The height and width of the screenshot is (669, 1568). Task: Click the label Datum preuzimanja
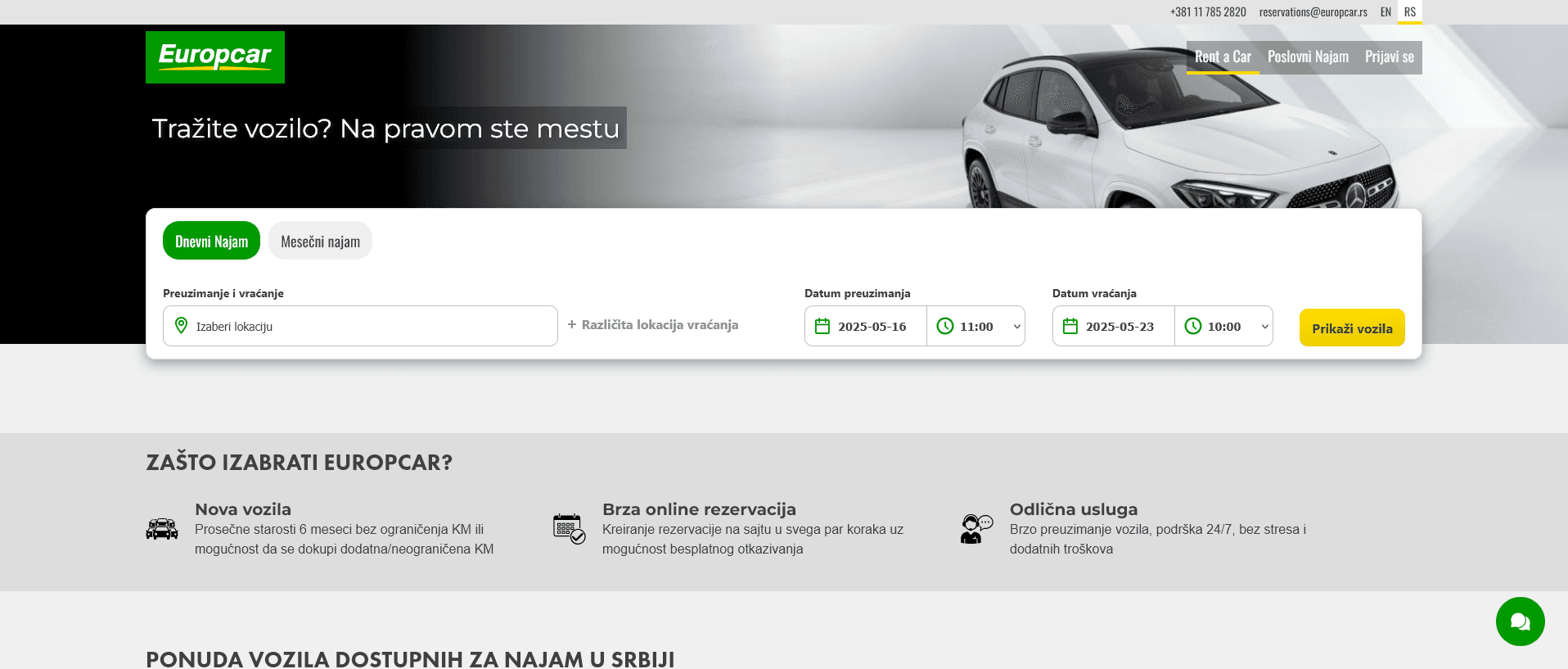coord(857,293)
